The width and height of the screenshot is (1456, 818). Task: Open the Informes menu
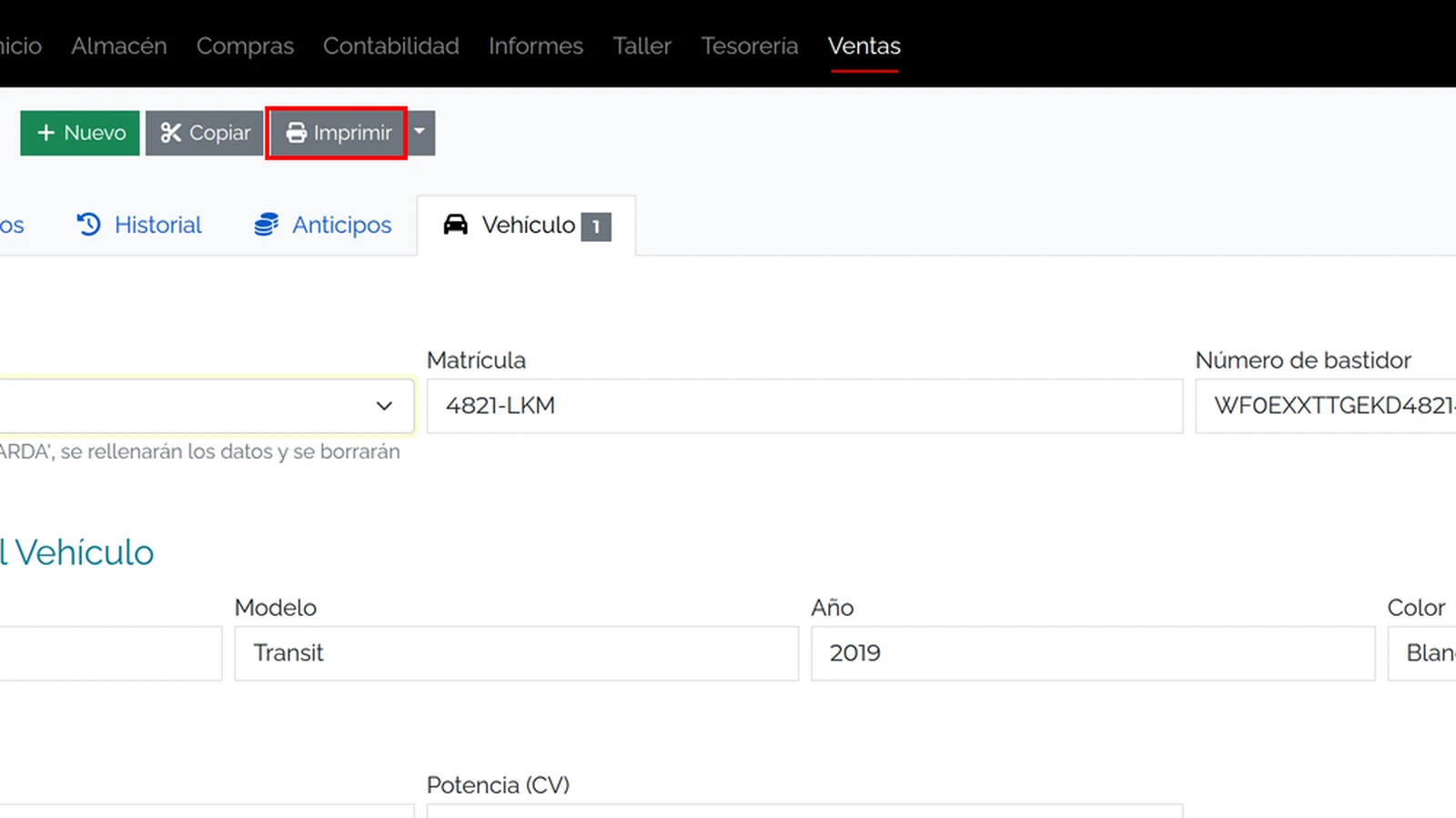[x=536, y=45]
